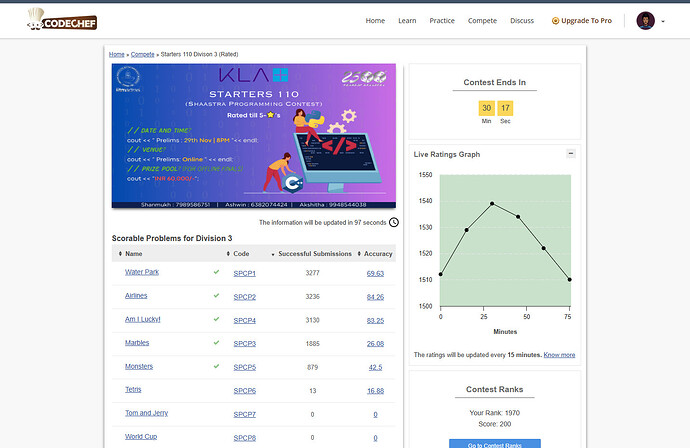Open the Home menu item
This screenshot has width=690, height=448.
(375, 21)
